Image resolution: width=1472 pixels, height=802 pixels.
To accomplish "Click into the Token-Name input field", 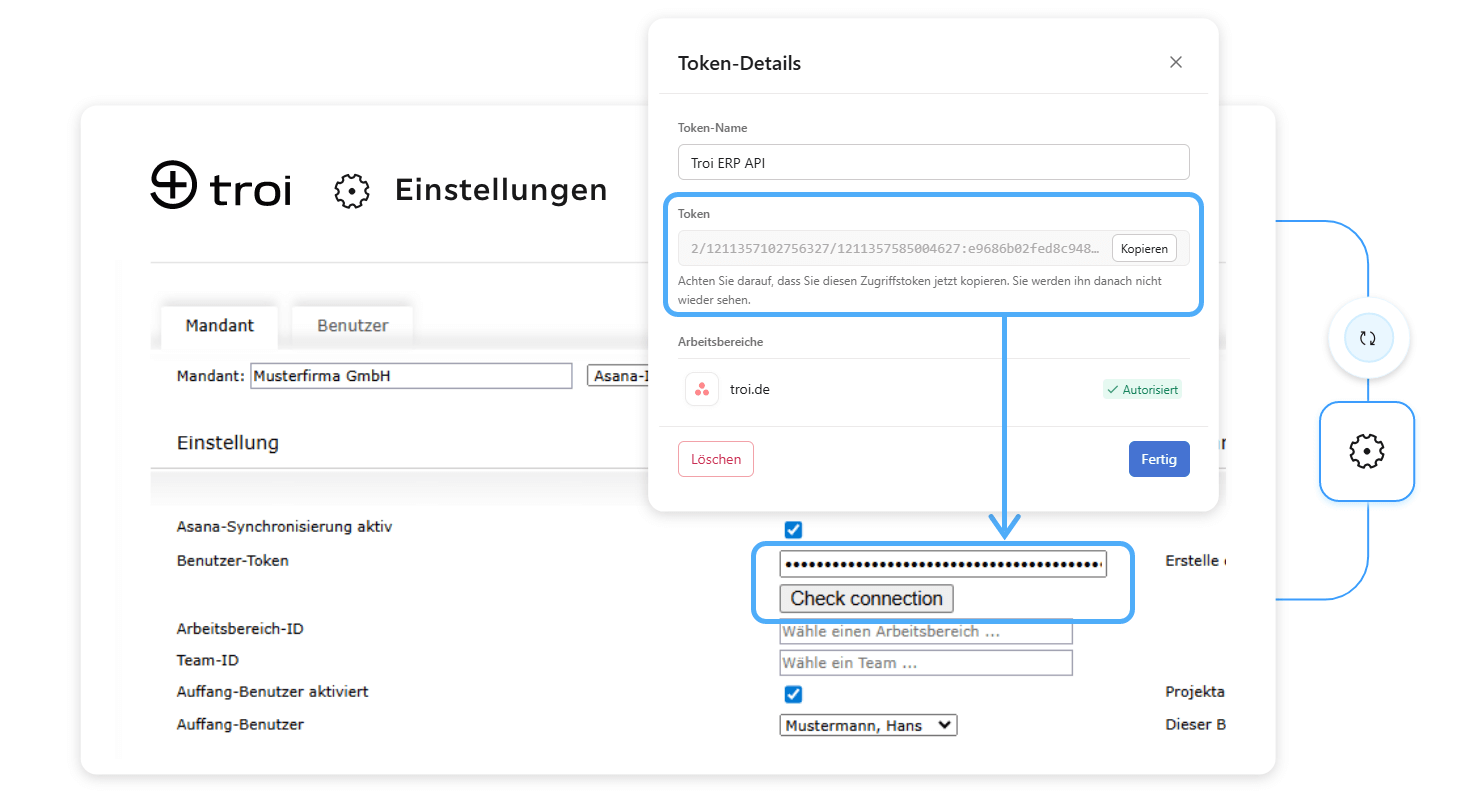I will point(932,162).
